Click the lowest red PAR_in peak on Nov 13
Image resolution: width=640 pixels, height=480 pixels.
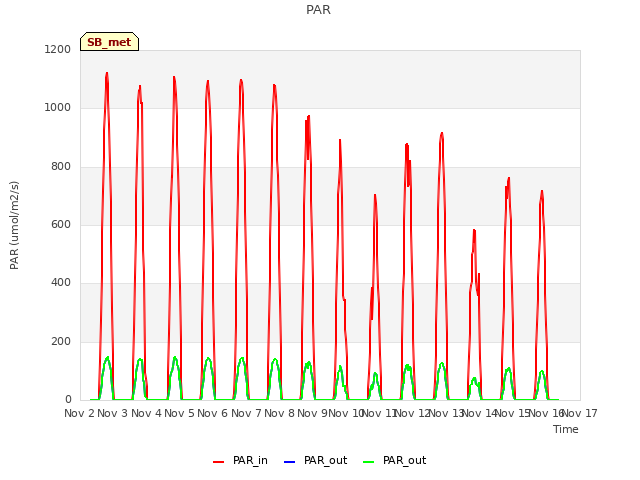474,231
